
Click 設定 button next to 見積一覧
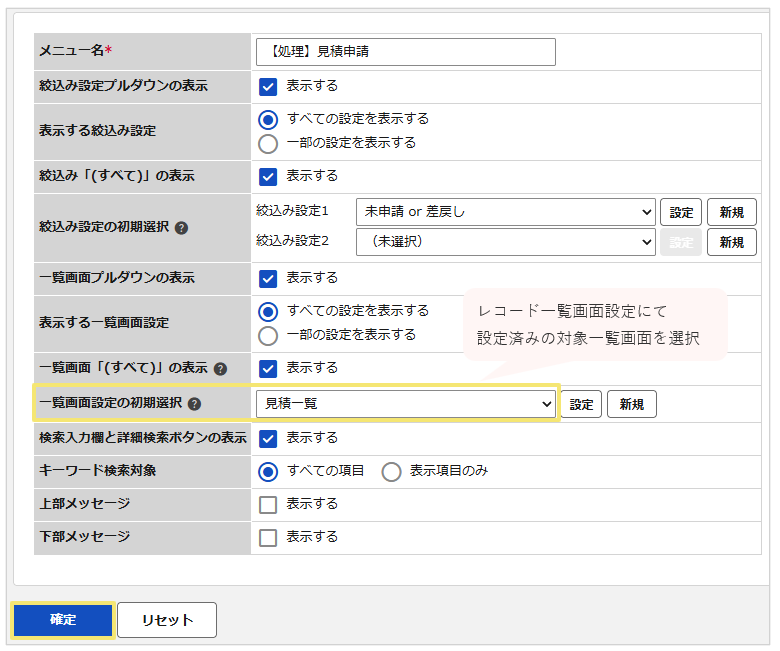582,404
